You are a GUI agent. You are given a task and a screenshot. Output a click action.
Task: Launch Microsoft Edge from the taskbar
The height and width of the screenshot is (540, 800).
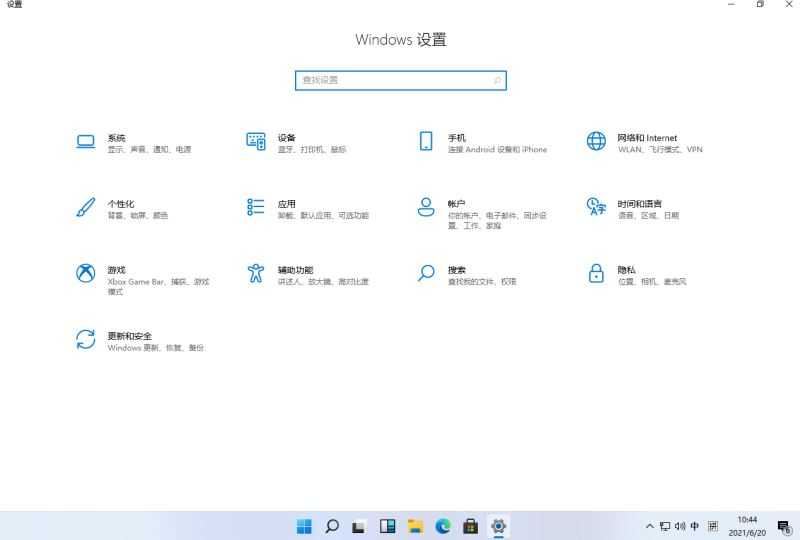(443, 526)
